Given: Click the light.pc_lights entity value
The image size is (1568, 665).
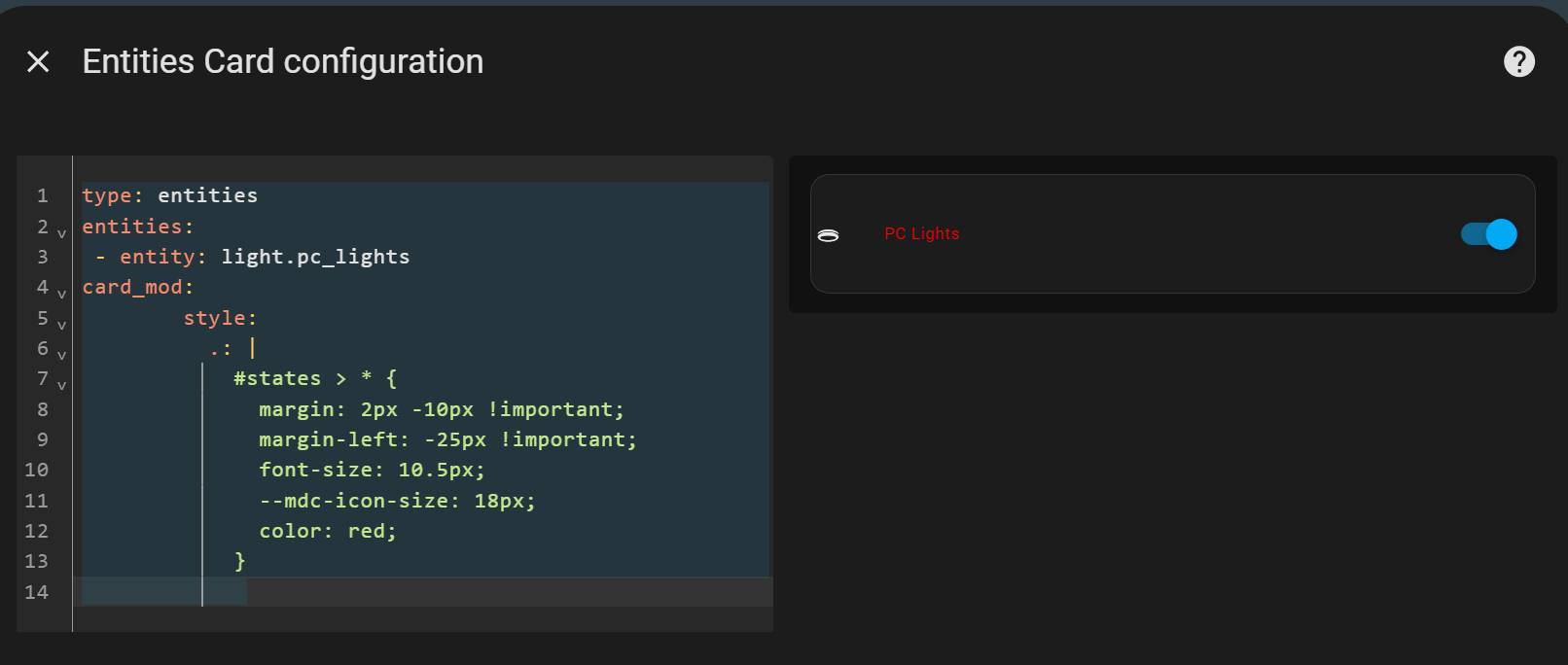Looking at the screenshot, I should [x=315, y=256].
